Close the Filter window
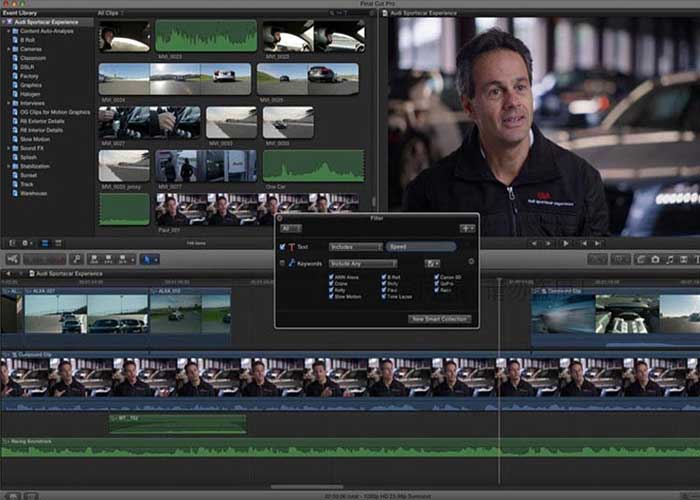The width and height of the screenshot is (700, 500). coord(280,218)
